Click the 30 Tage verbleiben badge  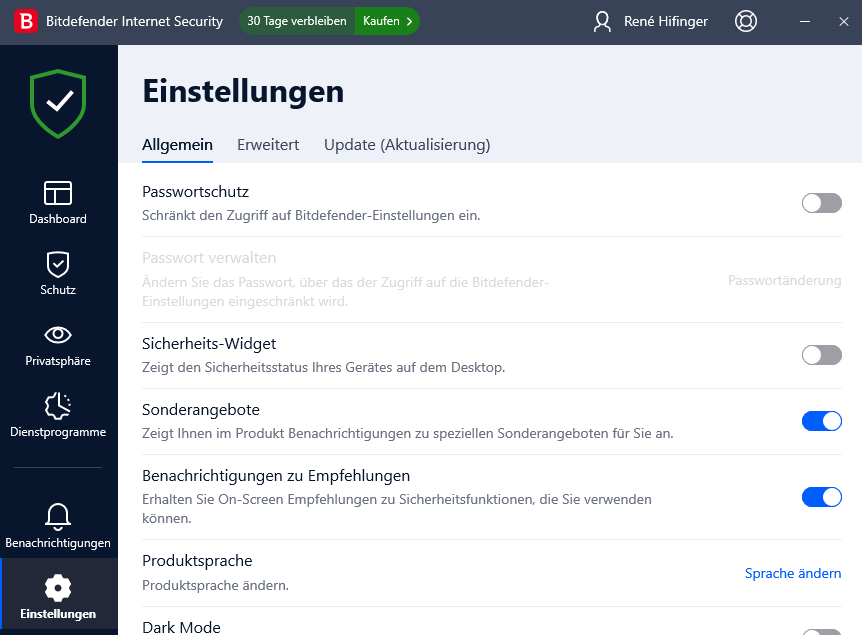click(x=297, y=21)
